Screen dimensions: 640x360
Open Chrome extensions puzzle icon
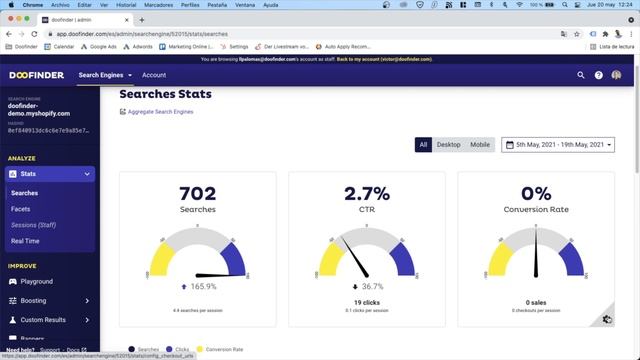tap(605, 34)
